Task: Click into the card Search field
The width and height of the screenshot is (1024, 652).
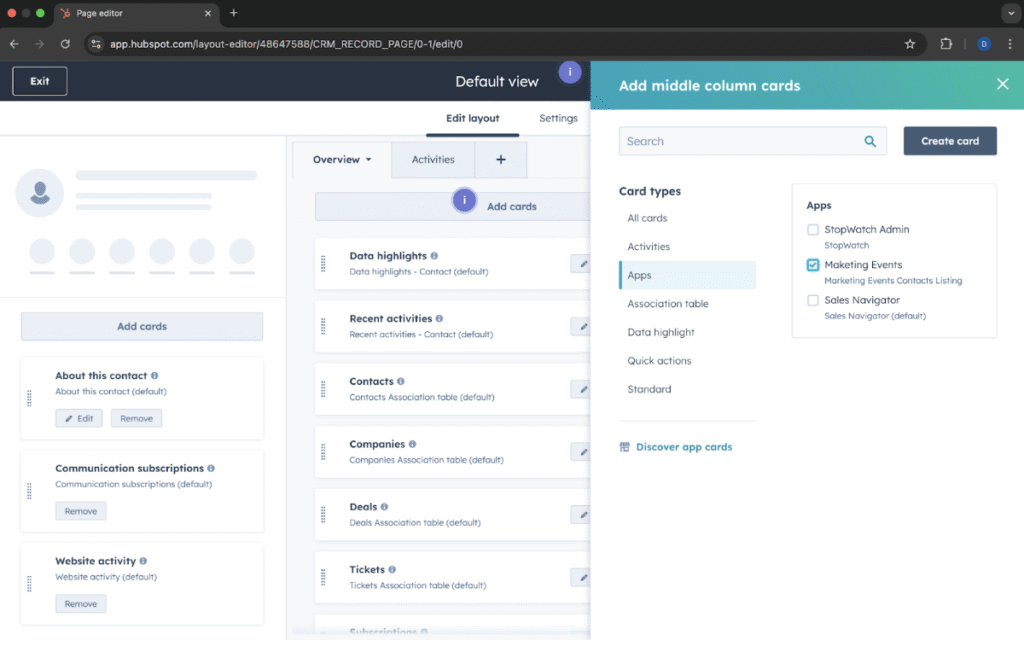Action: 740,141
